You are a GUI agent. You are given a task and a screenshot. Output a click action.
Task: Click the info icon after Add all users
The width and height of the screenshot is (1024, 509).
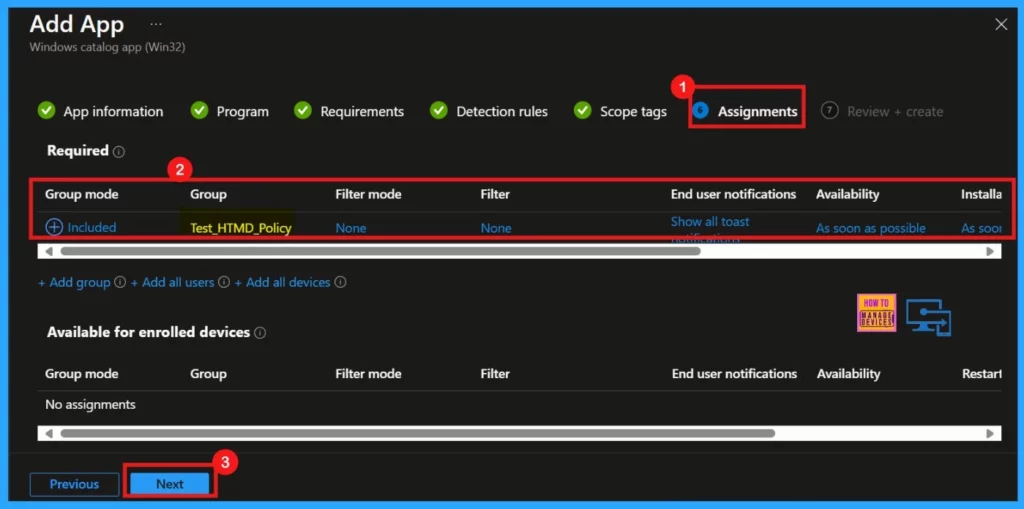pyautogui.click(x=224, y=282)
